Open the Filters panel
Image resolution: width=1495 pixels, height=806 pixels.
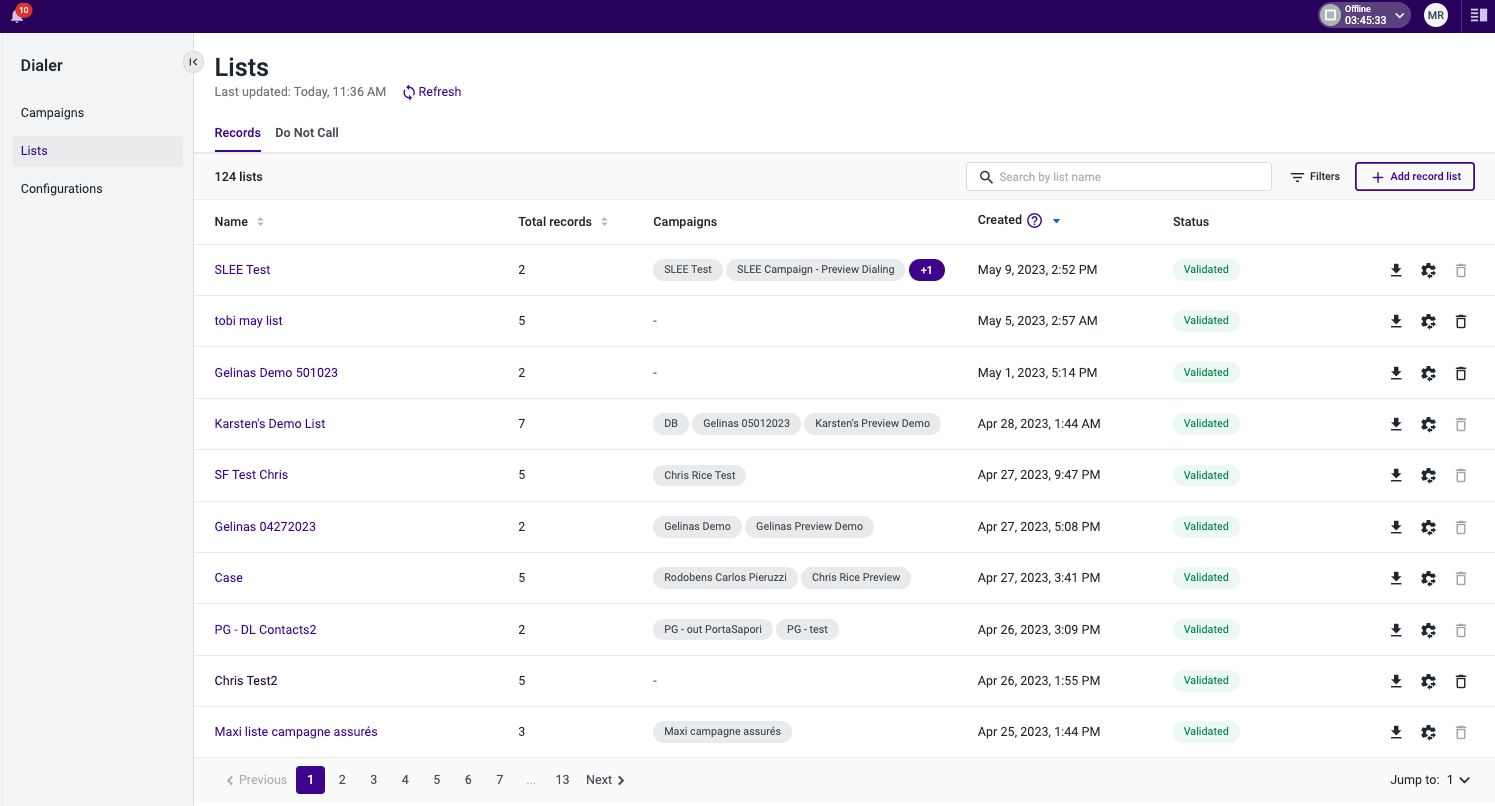pos(1314,177)
